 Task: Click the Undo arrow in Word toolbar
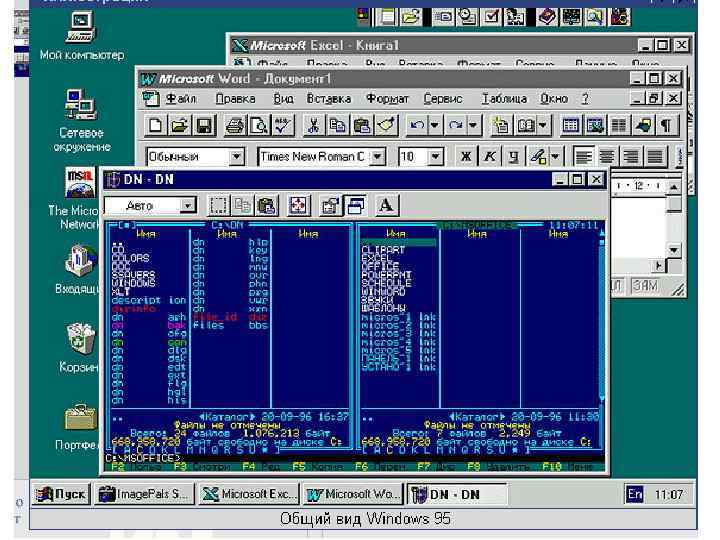click(x=417, y=125)
